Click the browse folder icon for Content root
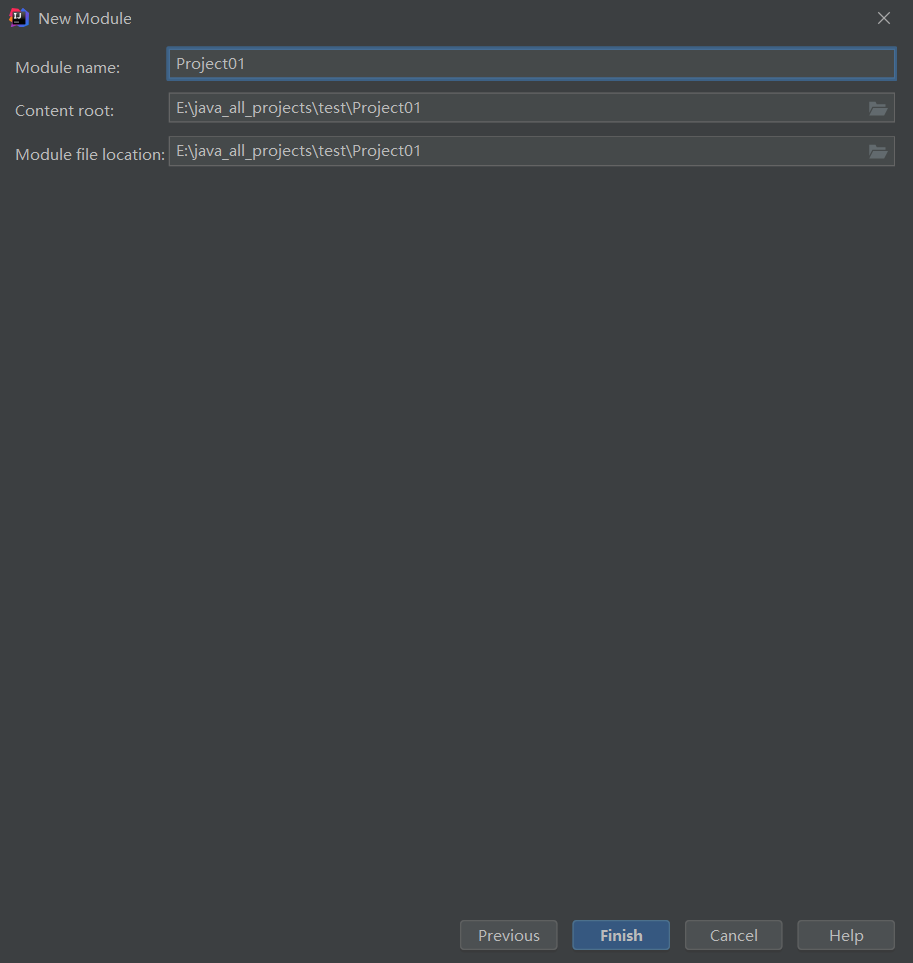913x963 pixels. tap(877, 108)
